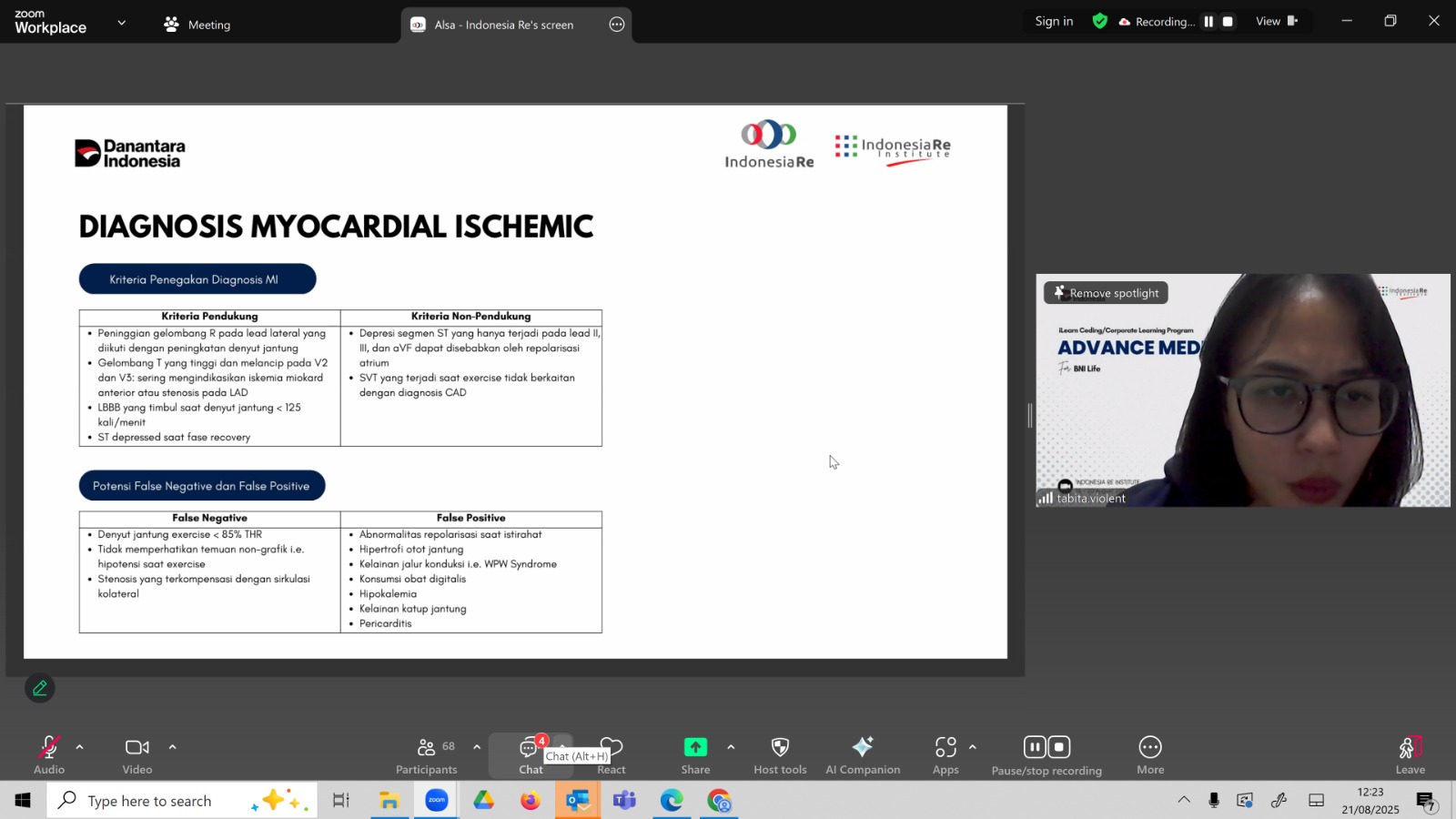Screen dimensions: 1456x819
Task: Click the Sign in link
Action: [1054, 22]
